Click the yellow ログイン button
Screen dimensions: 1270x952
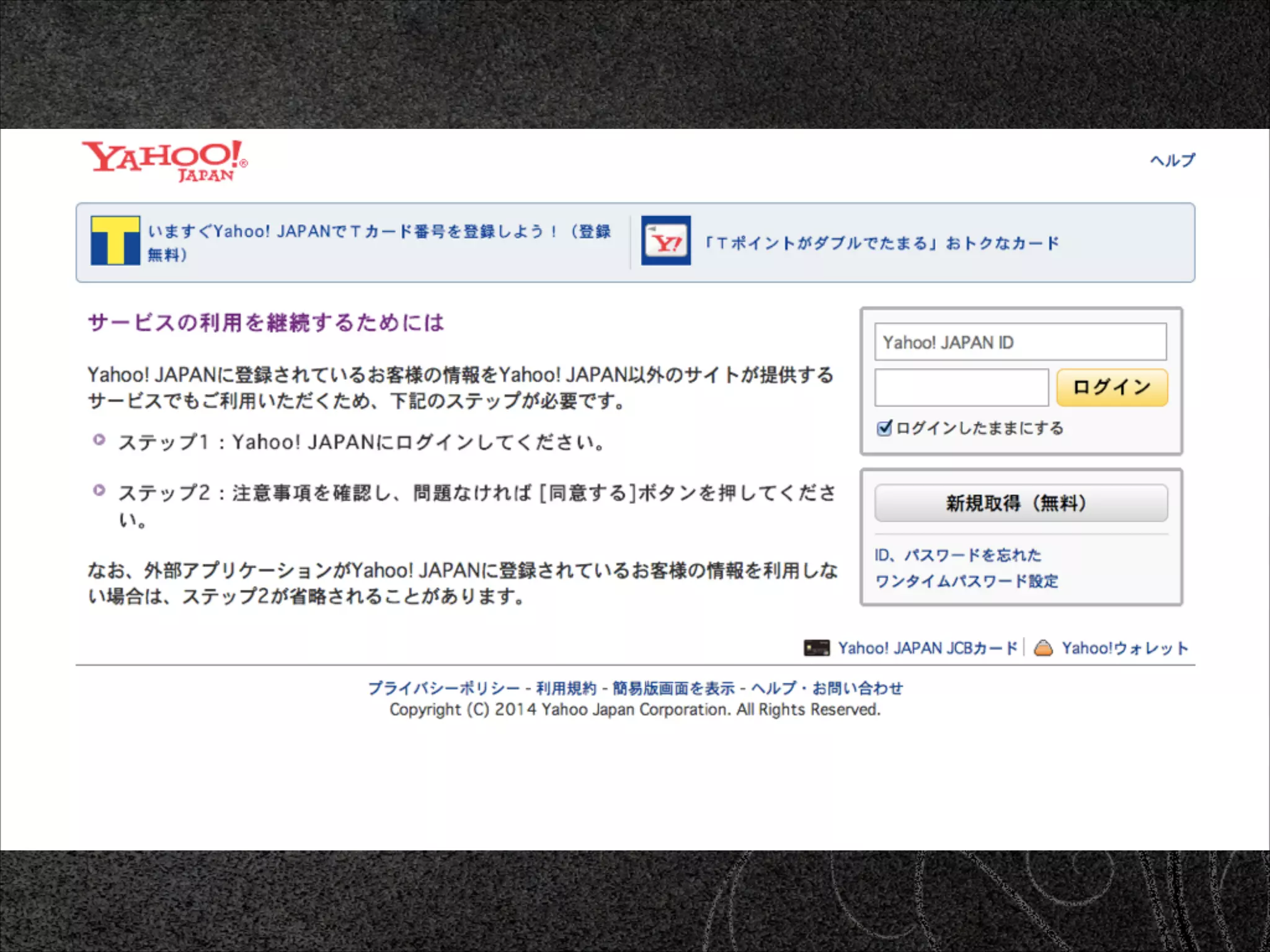click(1112, 387)
